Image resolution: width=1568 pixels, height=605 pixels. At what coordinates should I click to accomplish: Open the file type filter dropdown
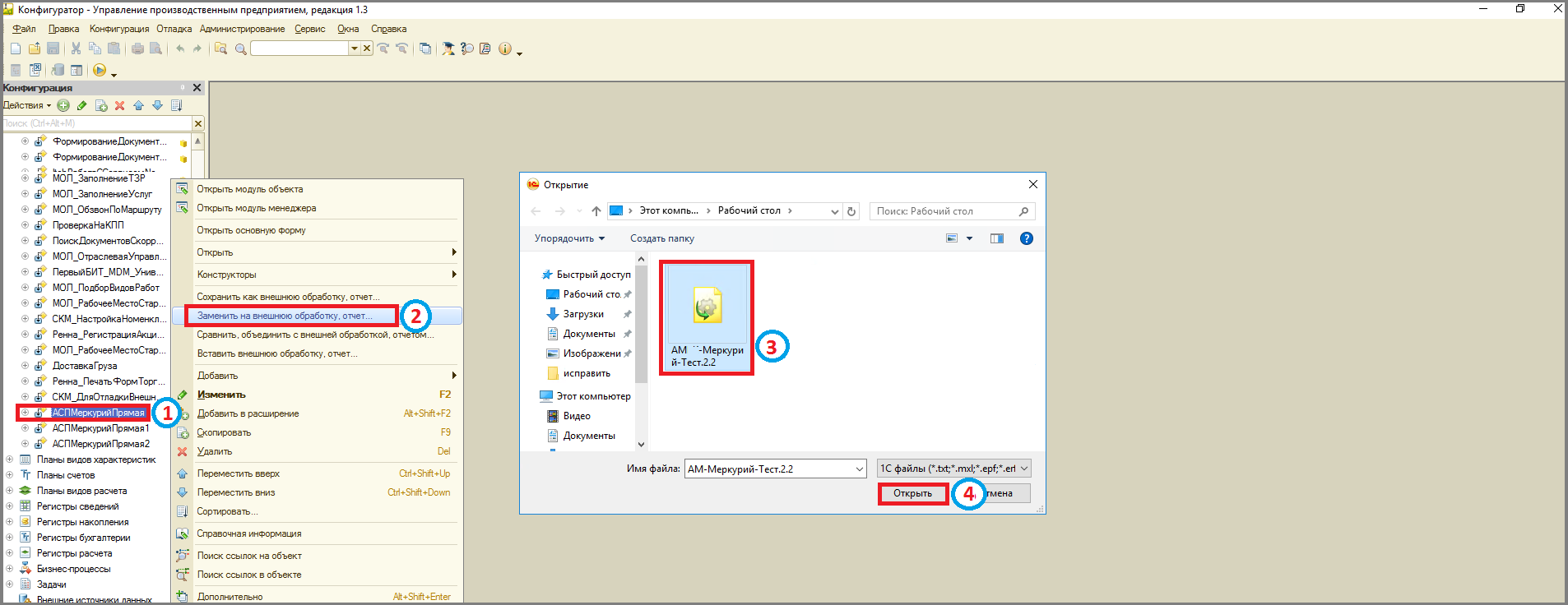coord(1024,469)
